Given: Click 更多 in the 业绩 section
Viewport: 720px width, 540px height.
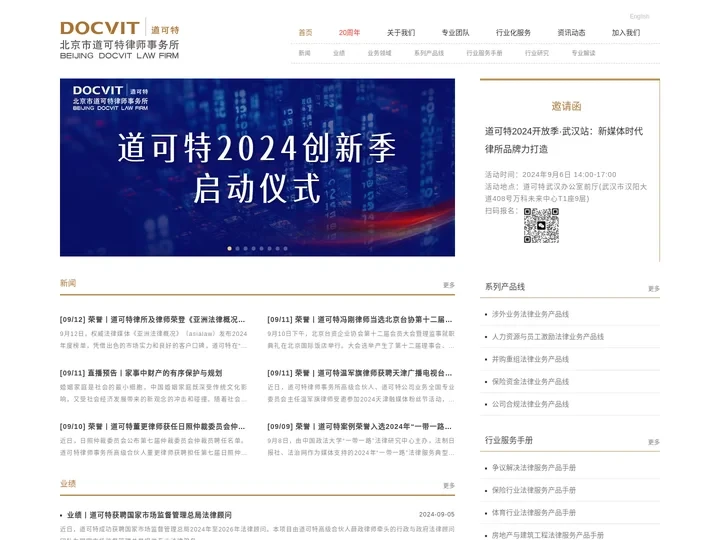Looking at the screenshot, I should 449,486.
